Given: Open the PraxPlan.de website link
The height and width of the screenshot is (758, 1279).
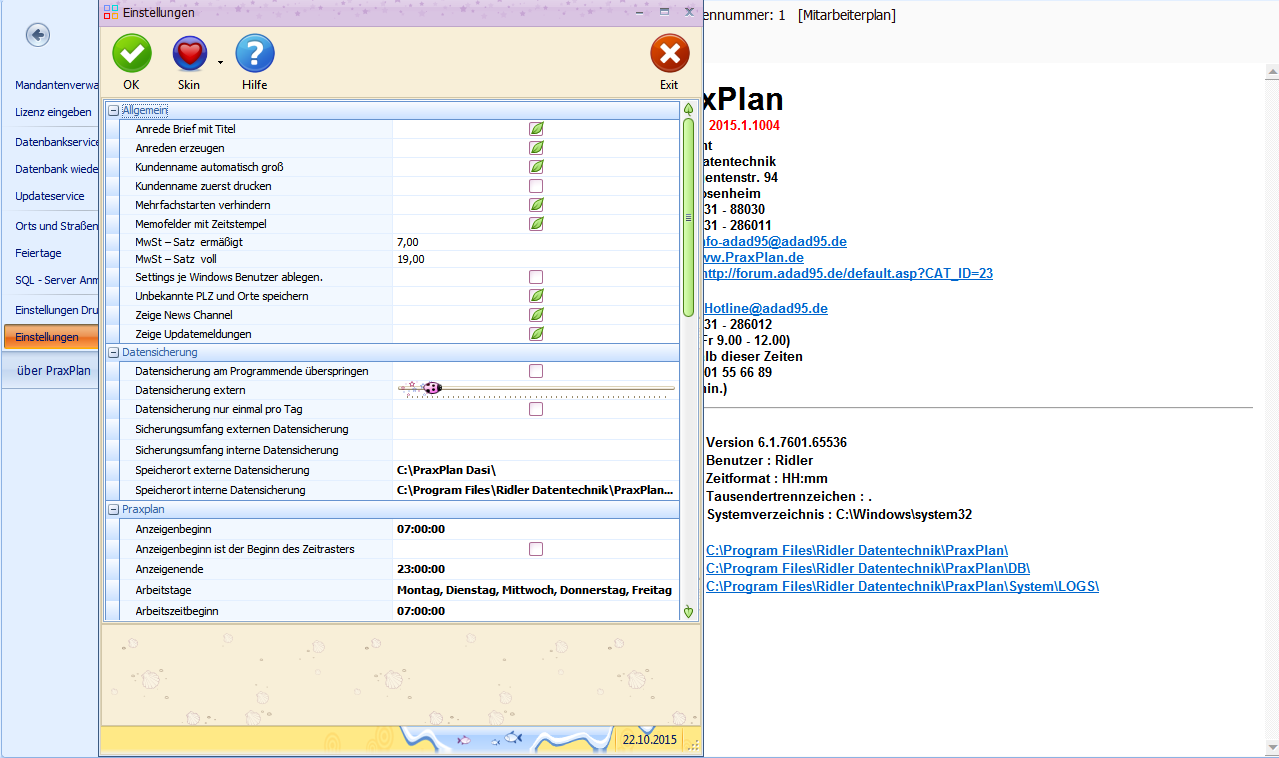Looking at the screenshot, I should pos(754,257).
